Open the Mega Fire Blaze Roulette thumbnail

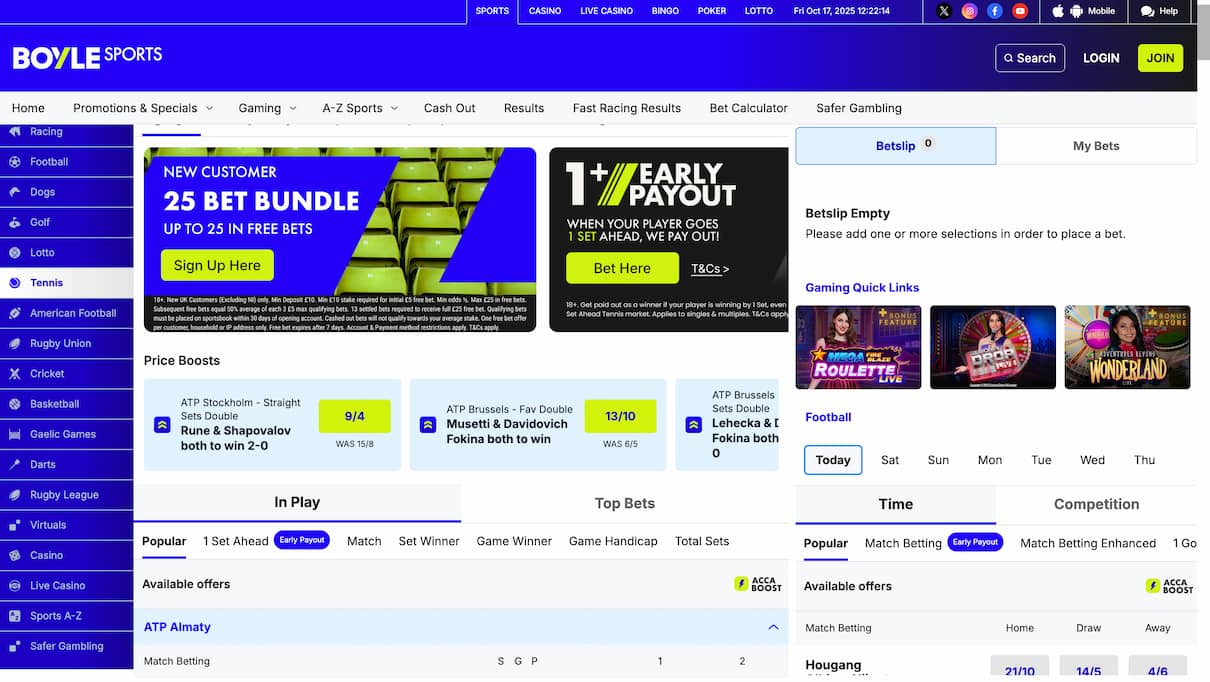click(x=858, y=347)
